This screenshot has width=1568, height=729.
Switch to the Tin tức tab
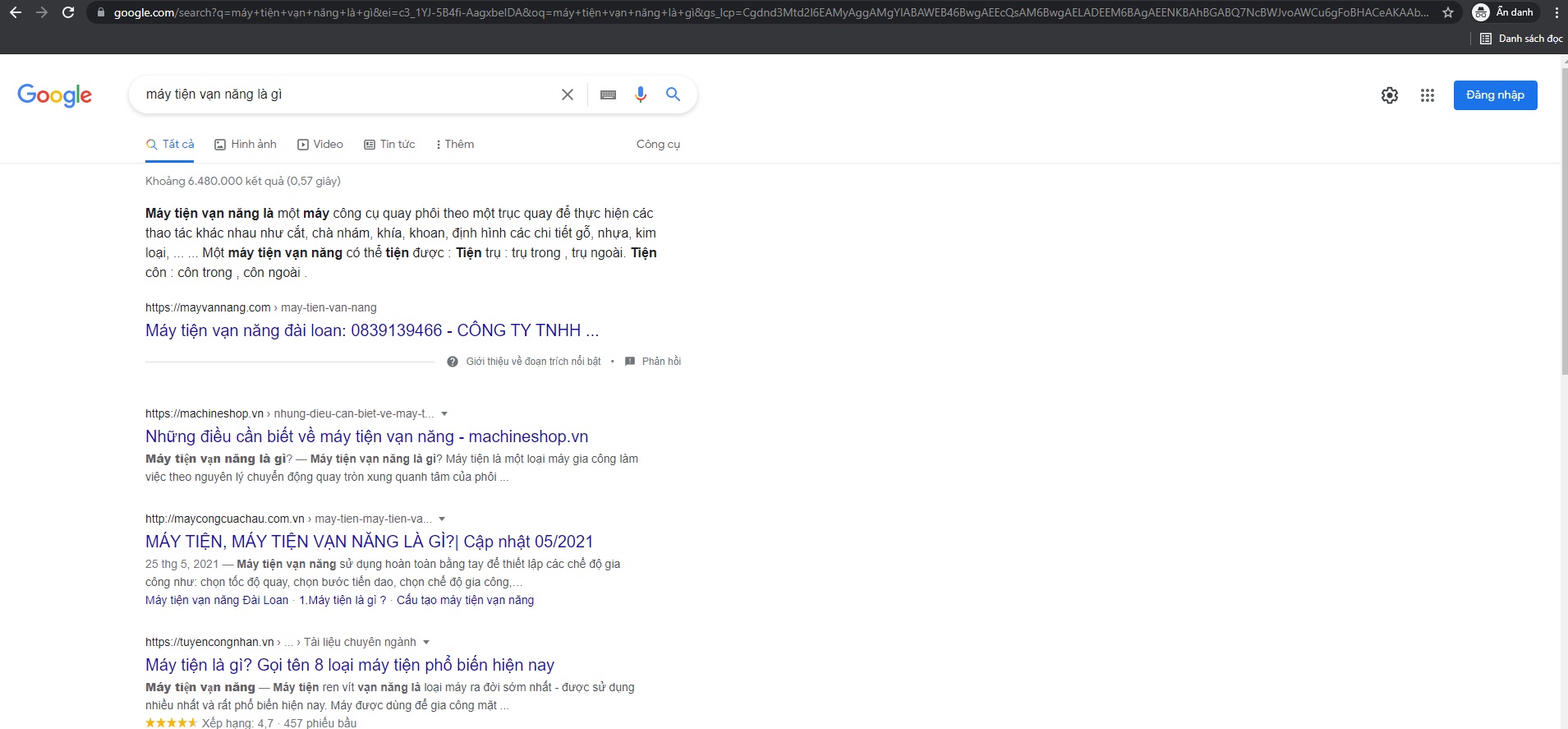pyautogui.click(x=389, y=145)
